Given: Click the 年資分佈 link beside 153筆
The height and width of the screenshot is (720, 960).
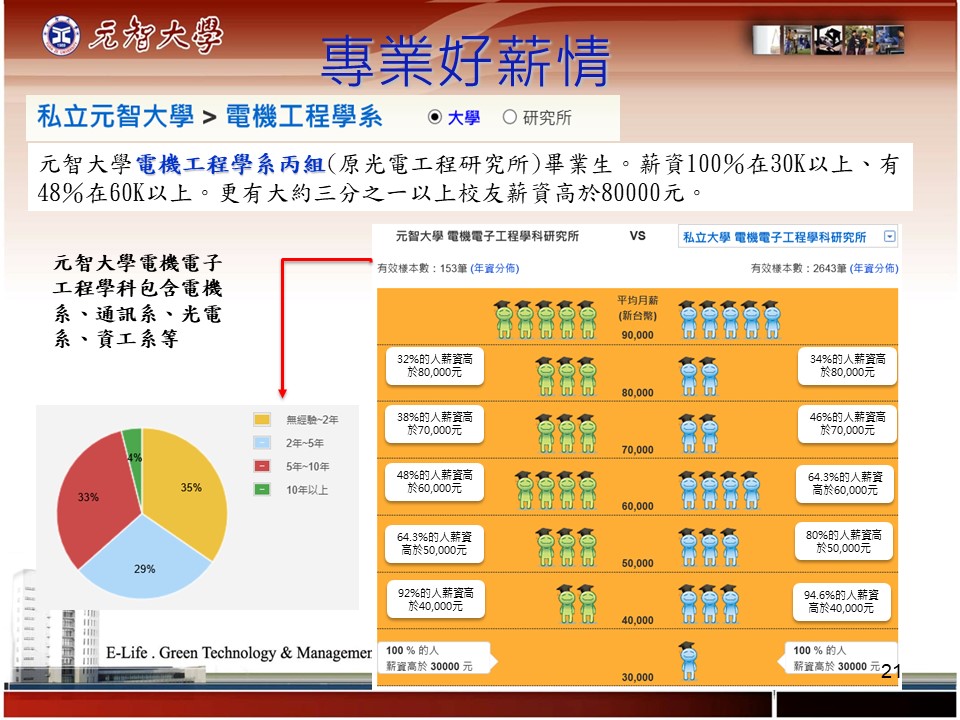Looking at the screenshot, I should click(x=495, y=268).
